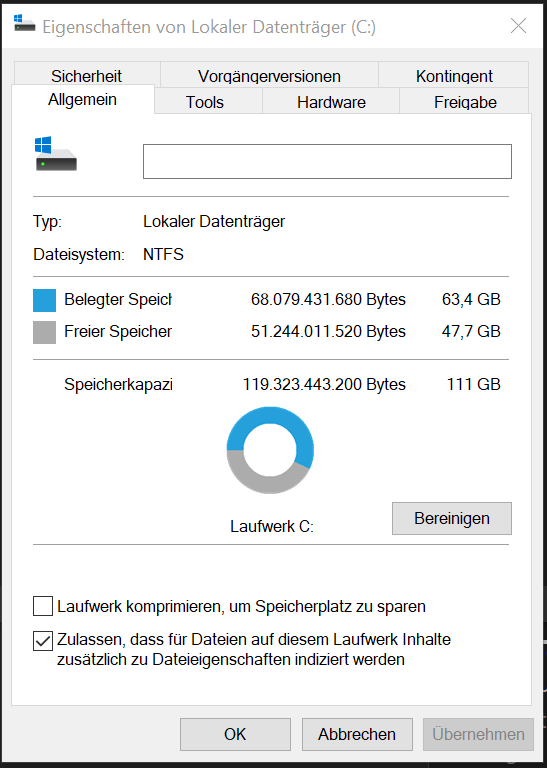Click the Bereinigen button
547x768 pixels.
click(x=452, y=518)
